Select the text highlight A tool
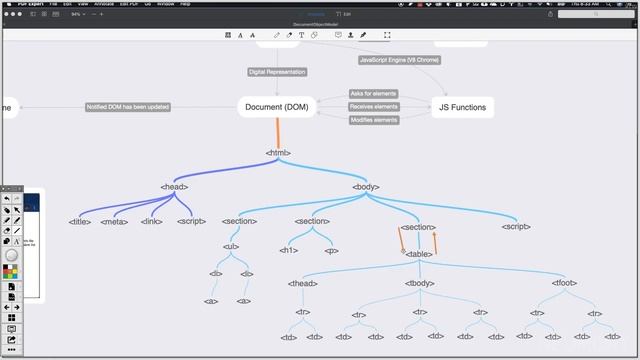The image size is (640, 360). point(240,35)
